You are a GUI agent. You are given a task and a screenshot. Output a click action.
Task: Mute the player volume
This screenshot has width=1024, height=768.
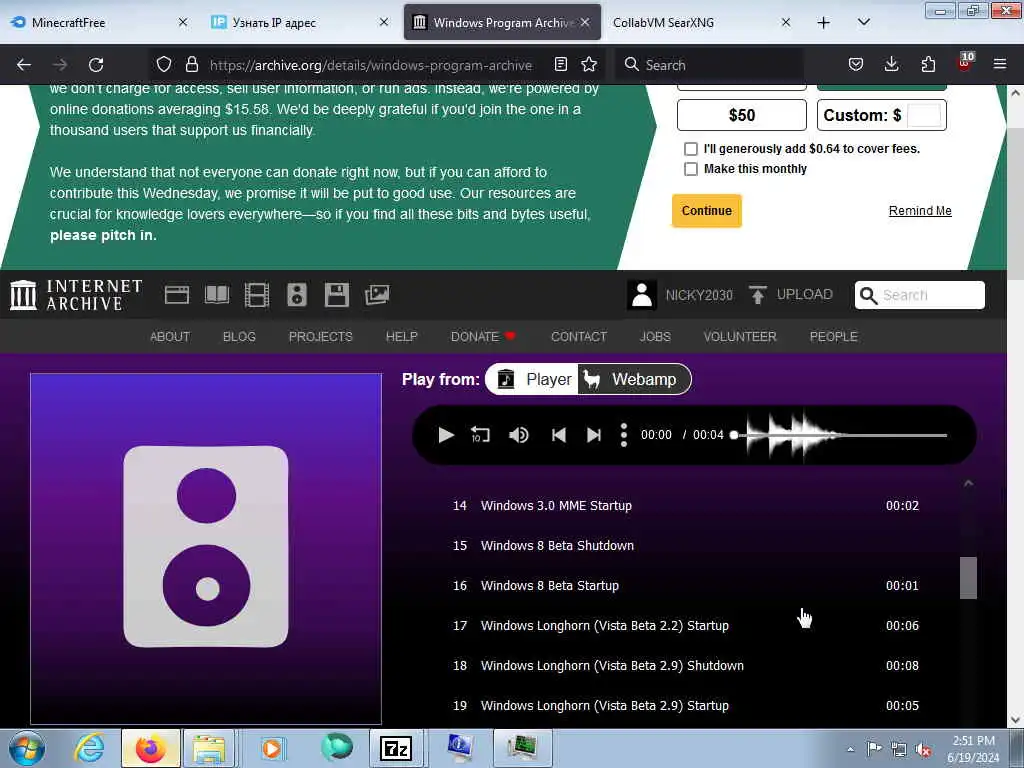click(x=519, y=435)
